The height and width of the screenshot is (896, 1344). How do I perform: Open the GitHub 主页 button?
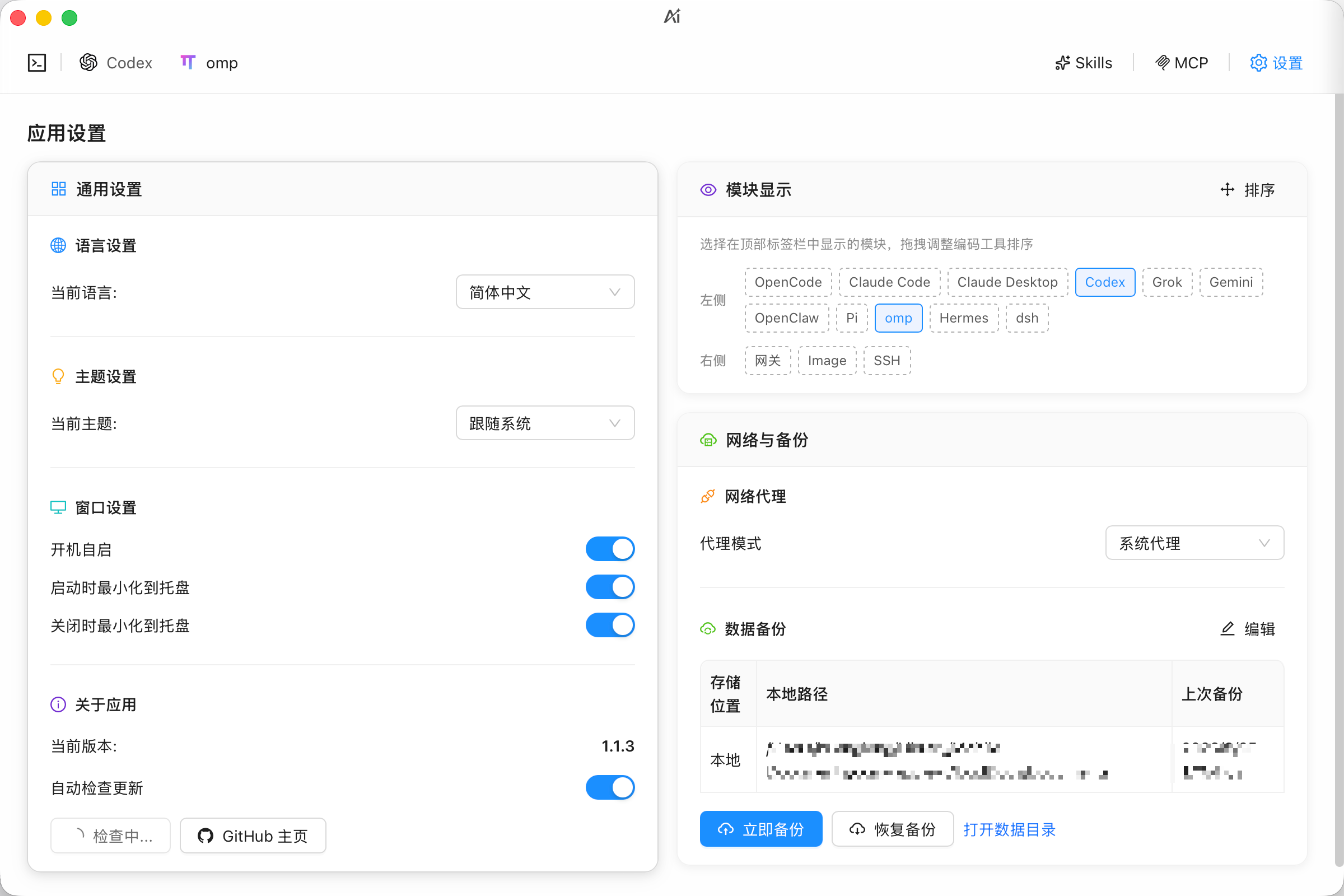pyautogui.click(x=253, y=836)
